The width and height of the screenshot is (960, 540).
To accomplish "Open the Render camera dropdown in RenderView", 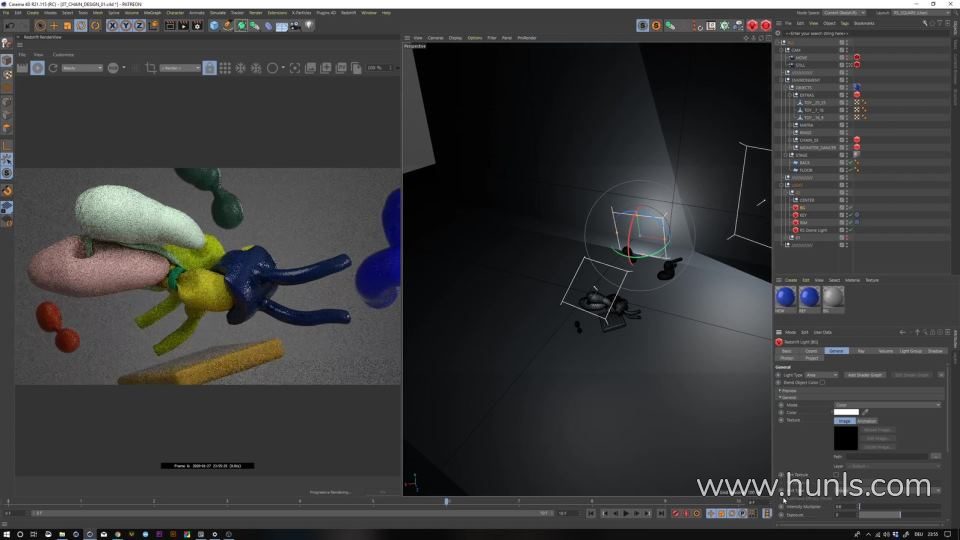I will pos(180,68).
